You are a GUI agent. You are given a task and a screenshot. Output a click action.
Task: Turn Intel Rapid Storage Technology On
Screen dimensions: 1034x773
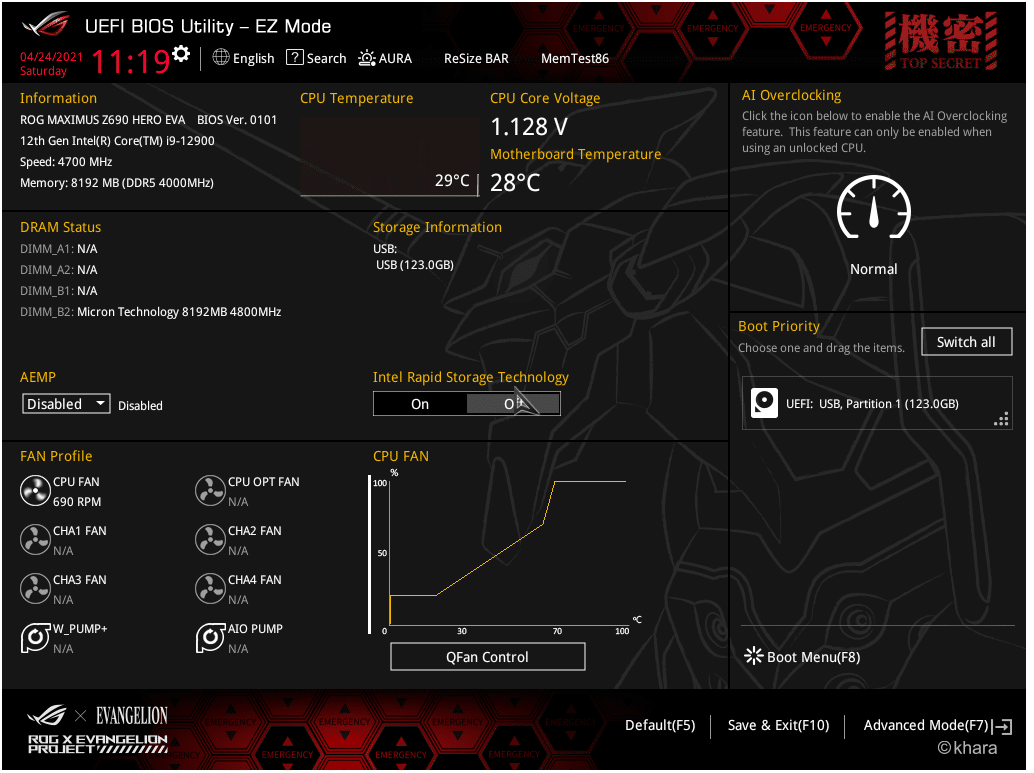(420, 404)
